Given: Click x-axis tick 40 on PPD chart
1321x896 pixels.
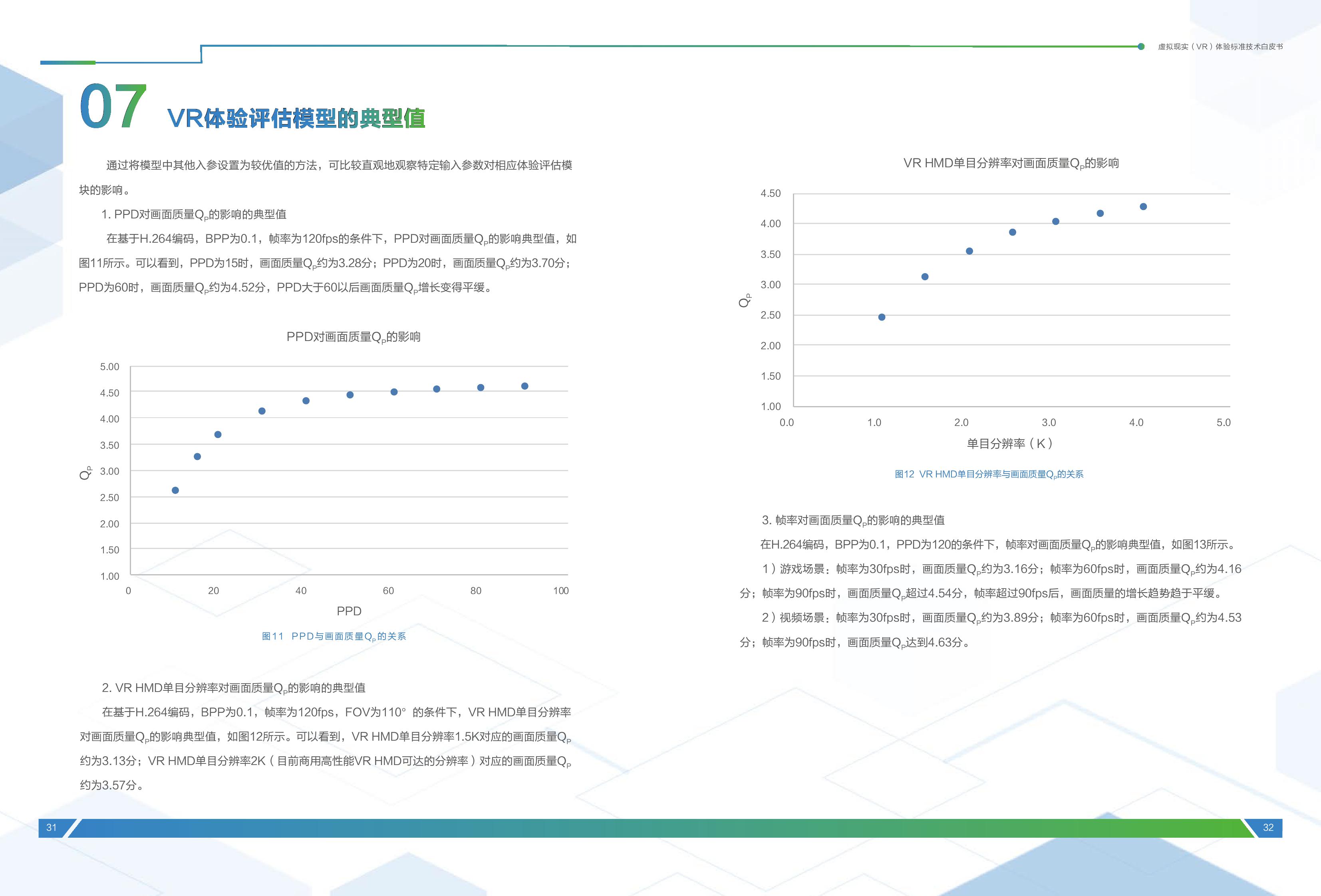Looking at the screenshot, I should (301, 591).
